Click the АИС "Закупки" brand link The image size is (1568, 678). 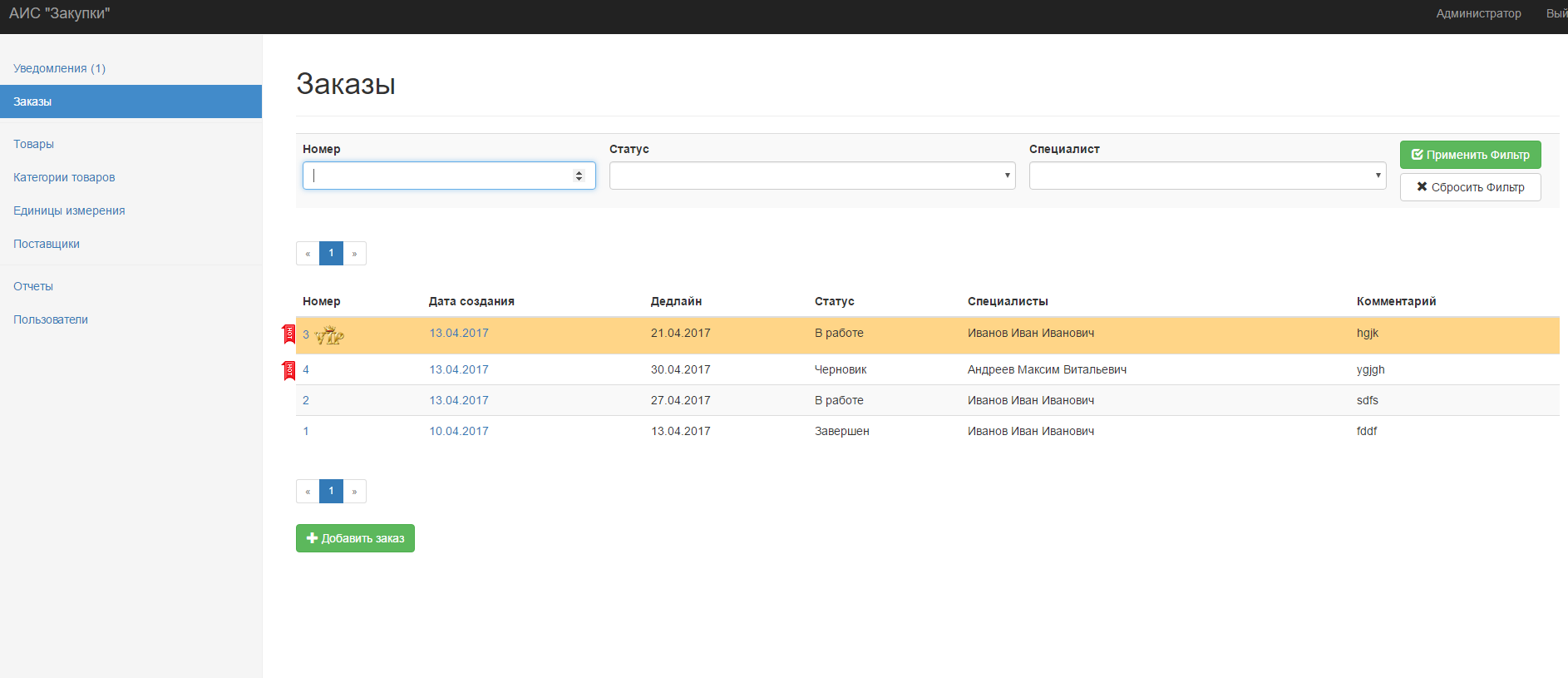click(x=59, y=13)
